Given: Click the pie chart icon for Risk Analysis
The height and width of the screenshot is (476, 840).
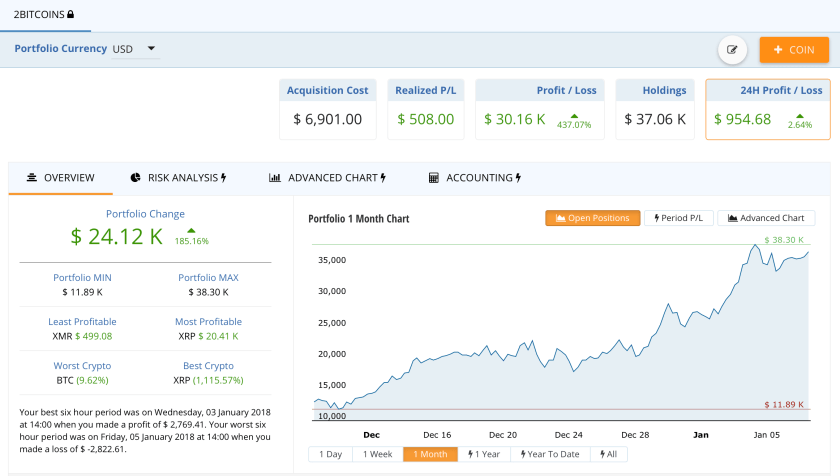Looking at the screenshot, I should [x=136, y=178].
